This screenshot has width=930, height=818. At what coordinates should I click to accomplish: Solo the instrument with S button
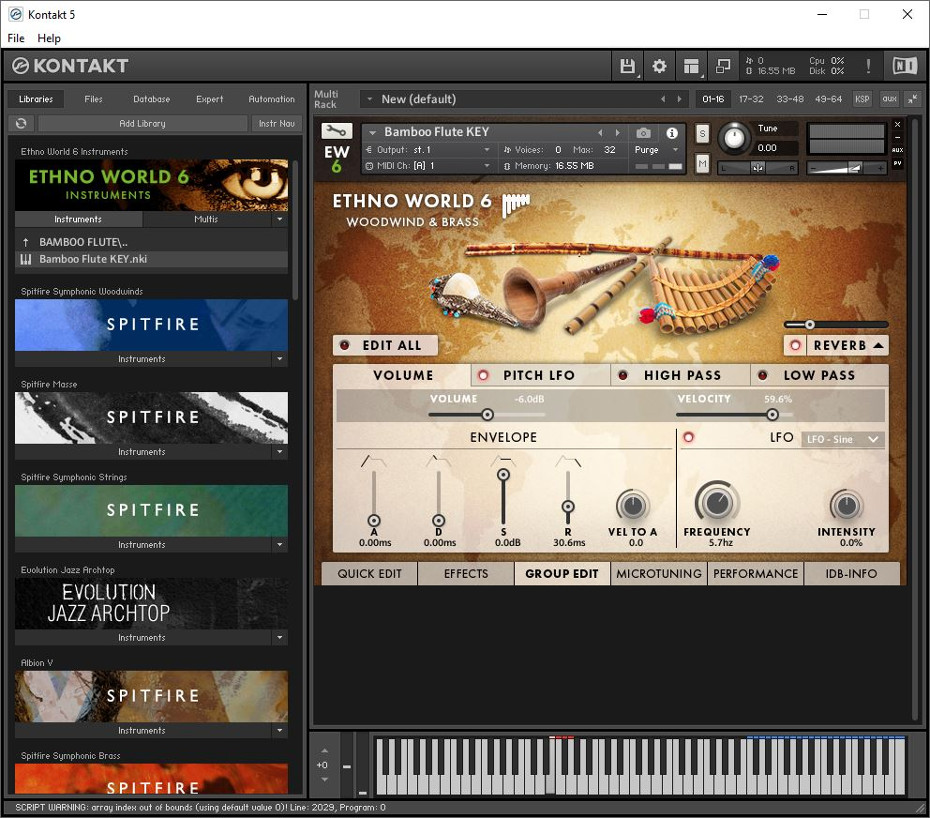point(702,133)
